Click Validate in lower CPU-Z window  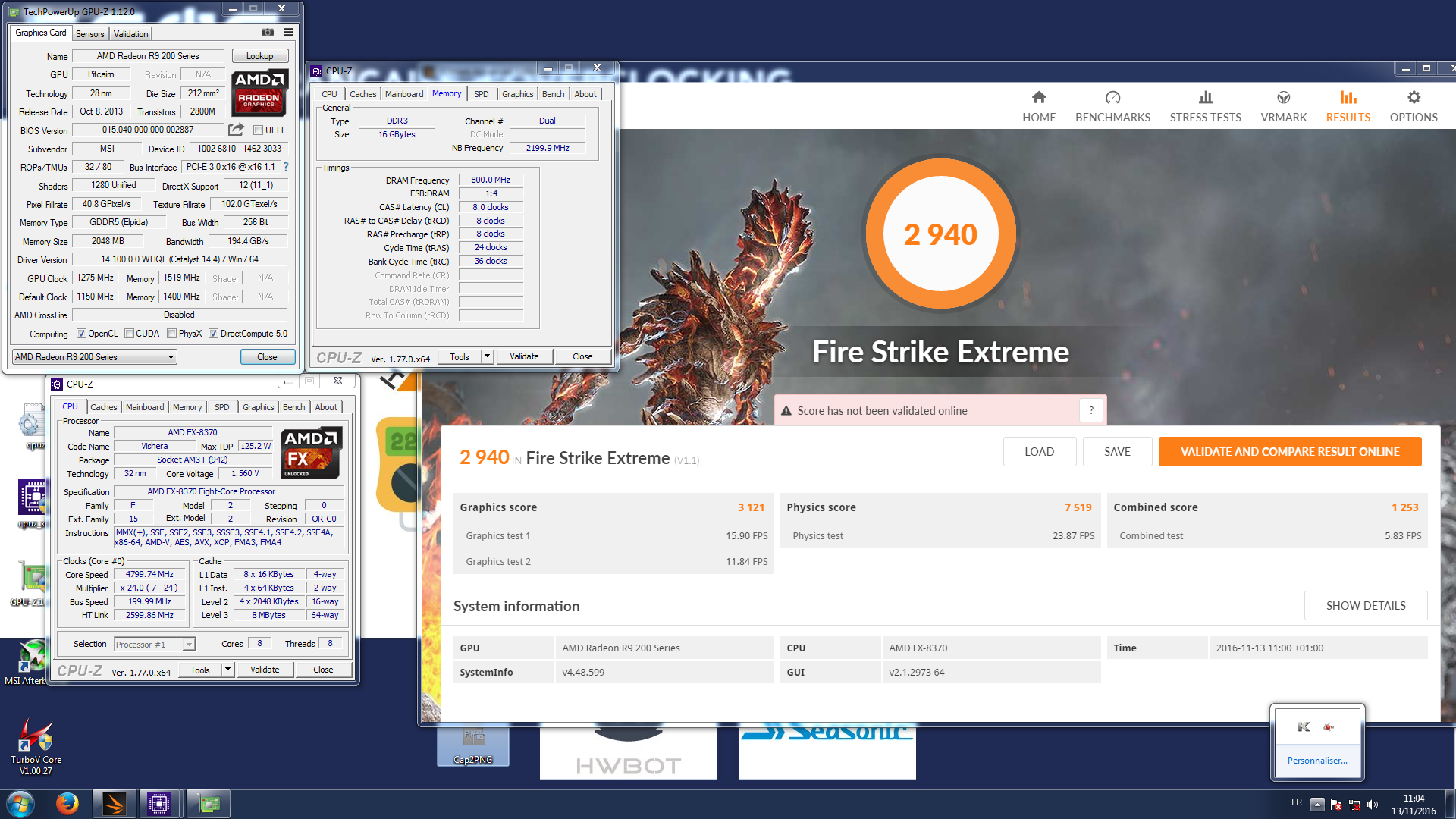point(265,669)
